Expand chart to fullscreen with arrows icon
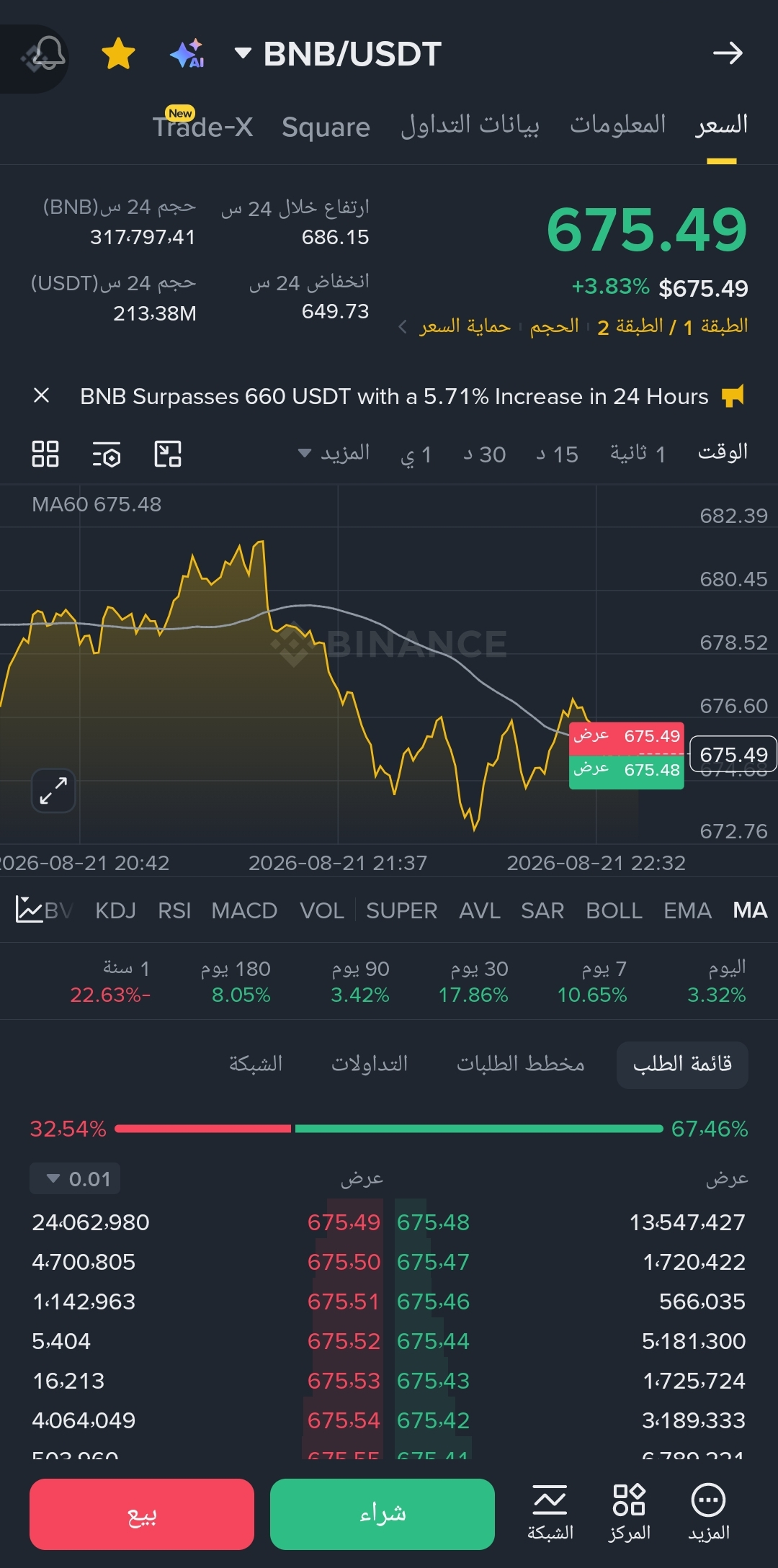 click(53, 790)
